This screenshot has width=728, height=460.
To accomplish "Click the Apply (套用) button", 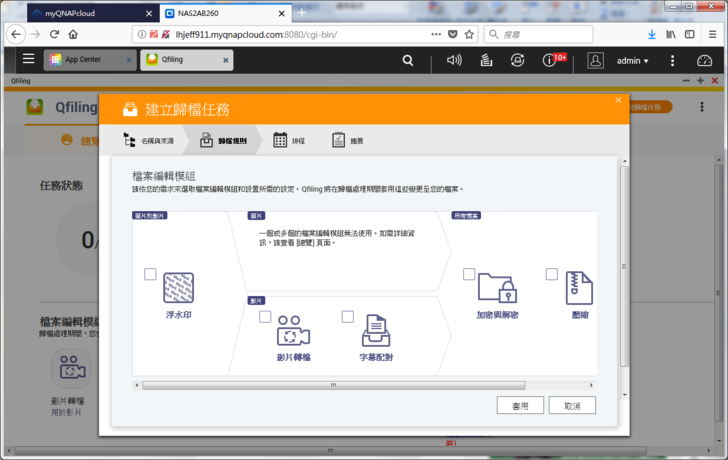I will (x=520, y=406).
